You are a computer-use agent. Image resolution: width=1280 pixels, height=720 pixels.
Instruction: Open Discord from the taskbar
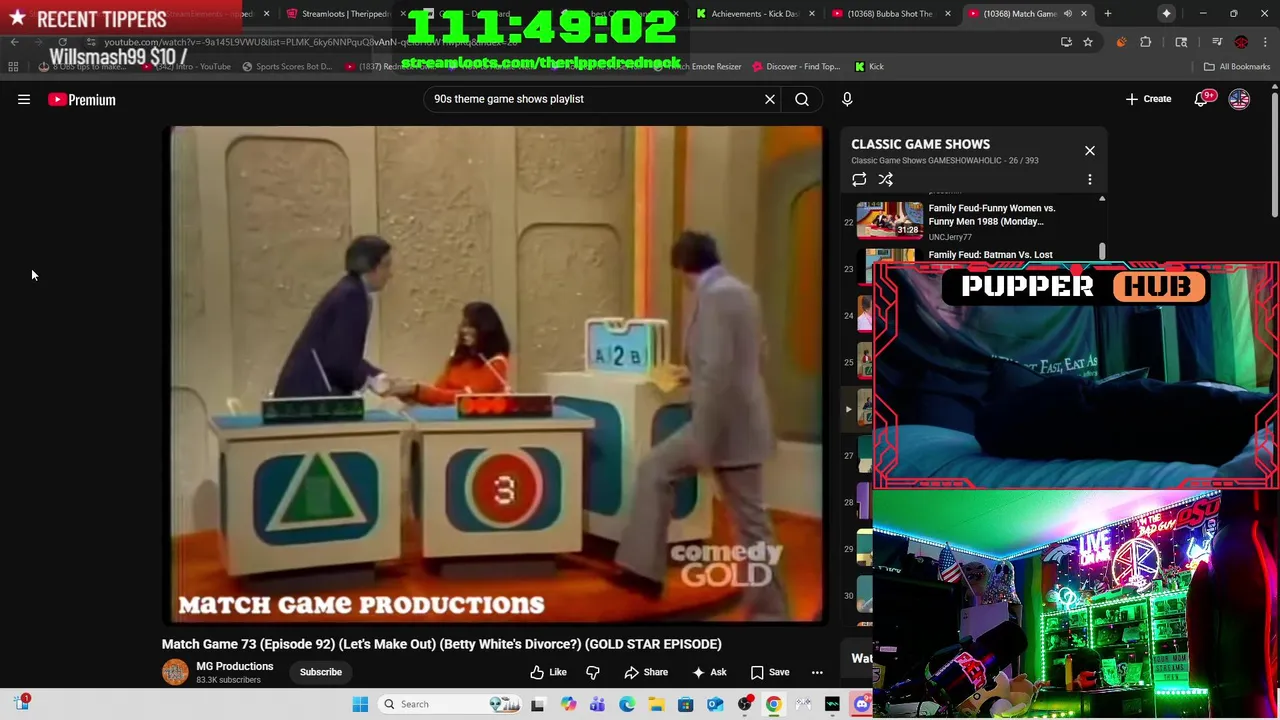[862, 704]
